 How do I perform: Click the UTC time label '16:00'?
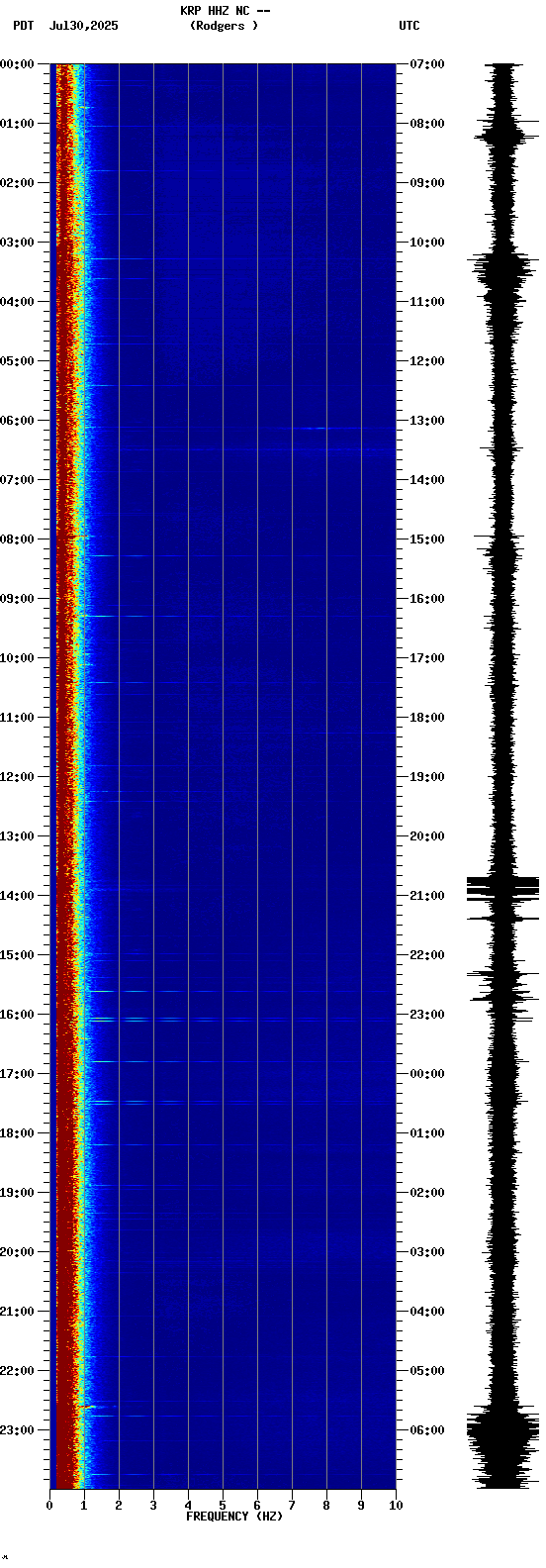[427, 599]
